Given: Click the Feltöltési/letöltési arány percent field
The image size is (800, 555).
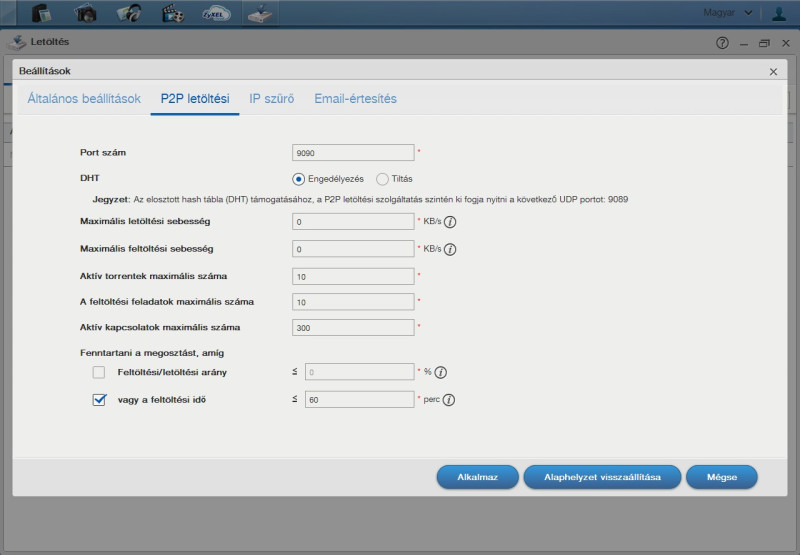Looking at the screenshot, I should 360,372.
